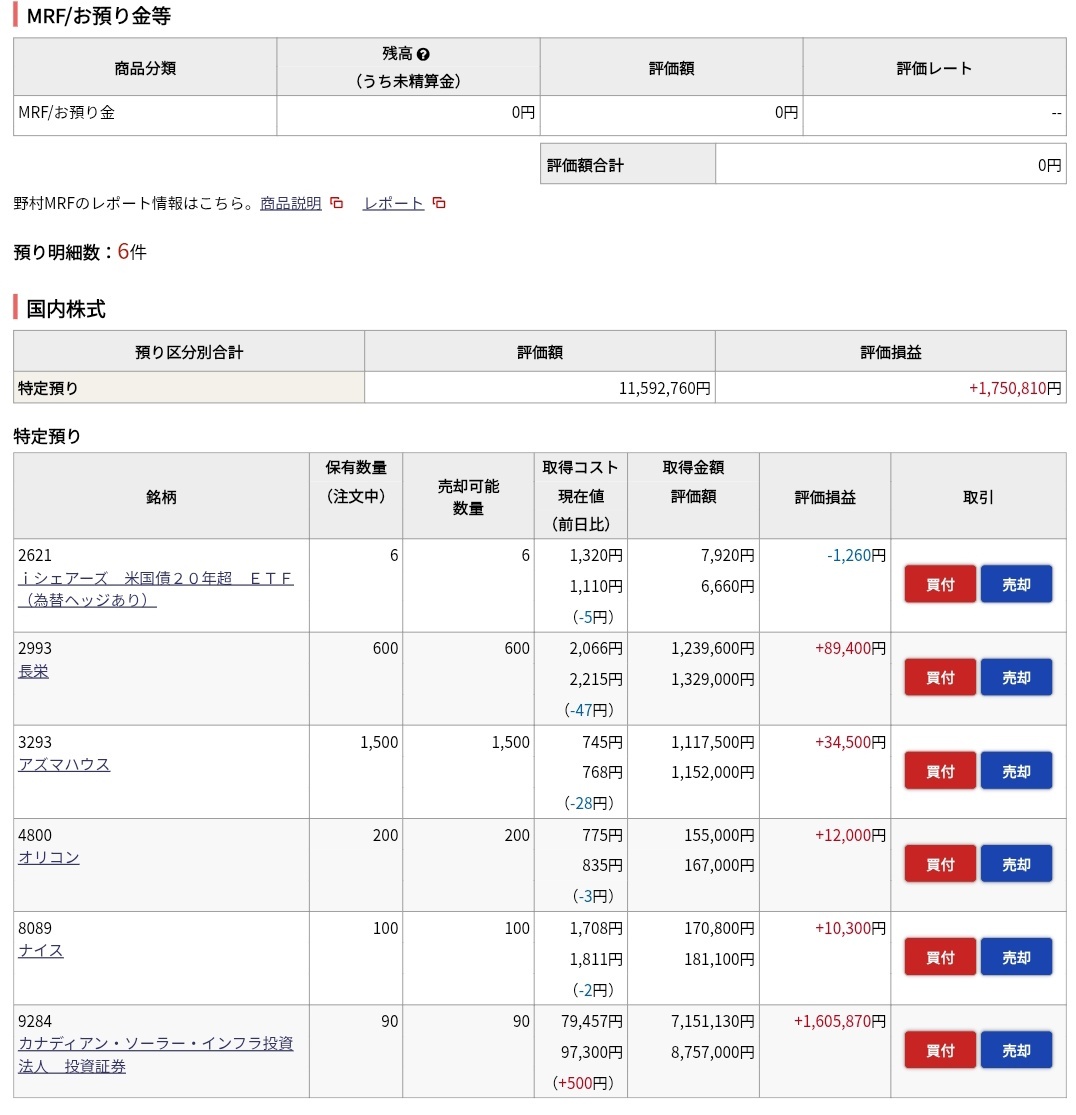The image size is (1076, 1115).
Task: Open カナディアン・ソーラー・インフラ投資法人 link
Action: coord(155,1044)
